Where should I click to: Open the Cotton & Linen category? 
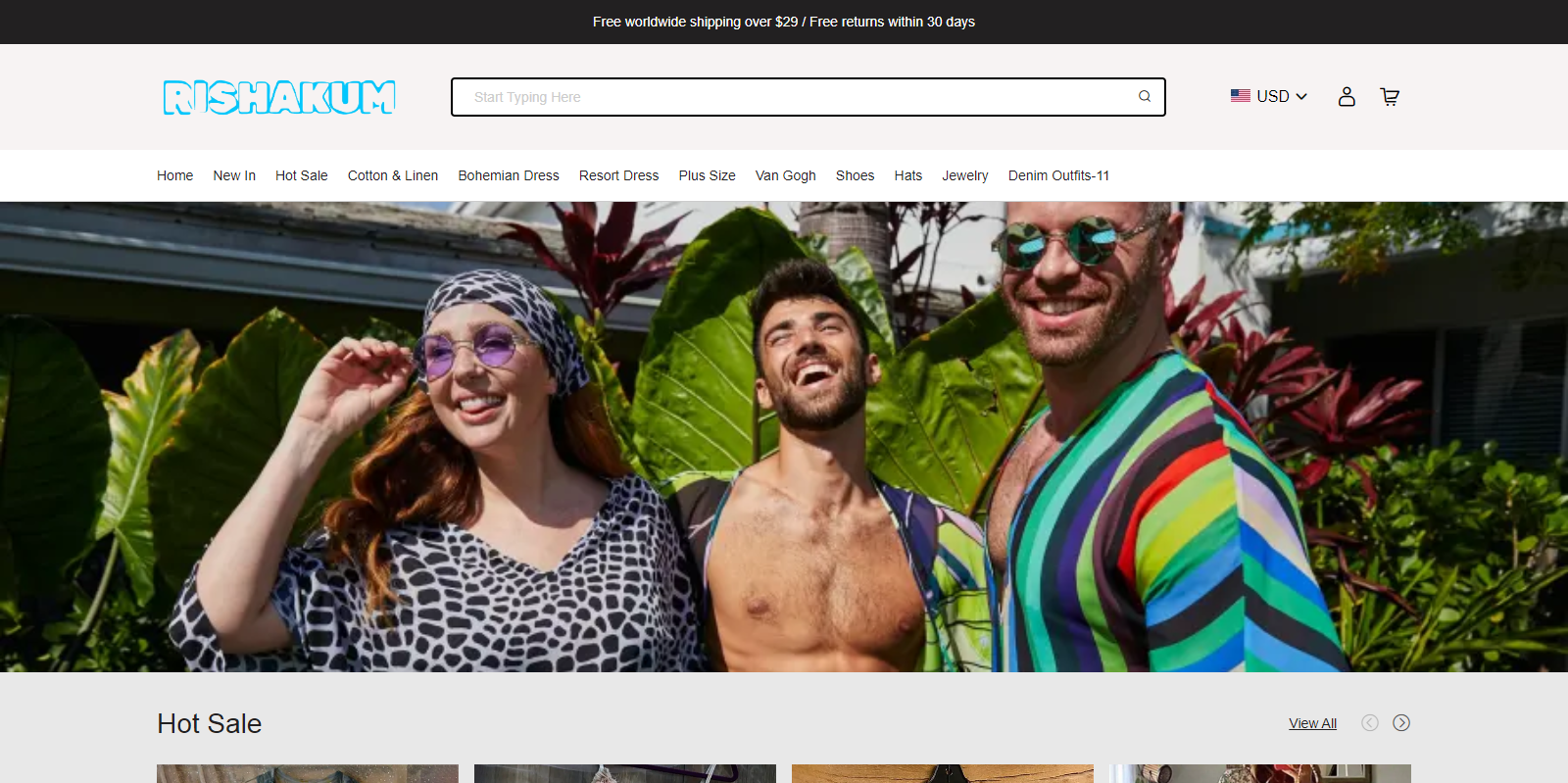[x=393, y=175]
